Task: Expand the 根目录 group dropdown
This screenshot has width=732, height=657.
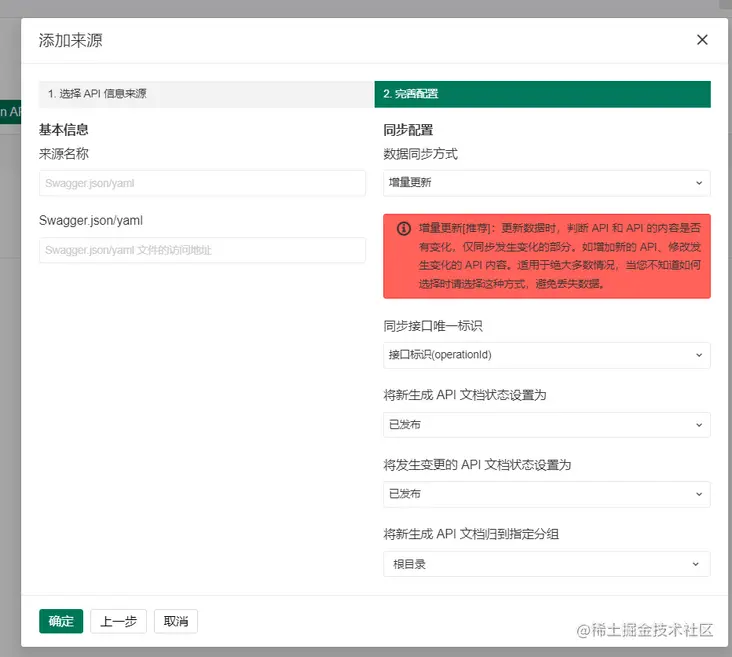Action: (x=547, y=564)
